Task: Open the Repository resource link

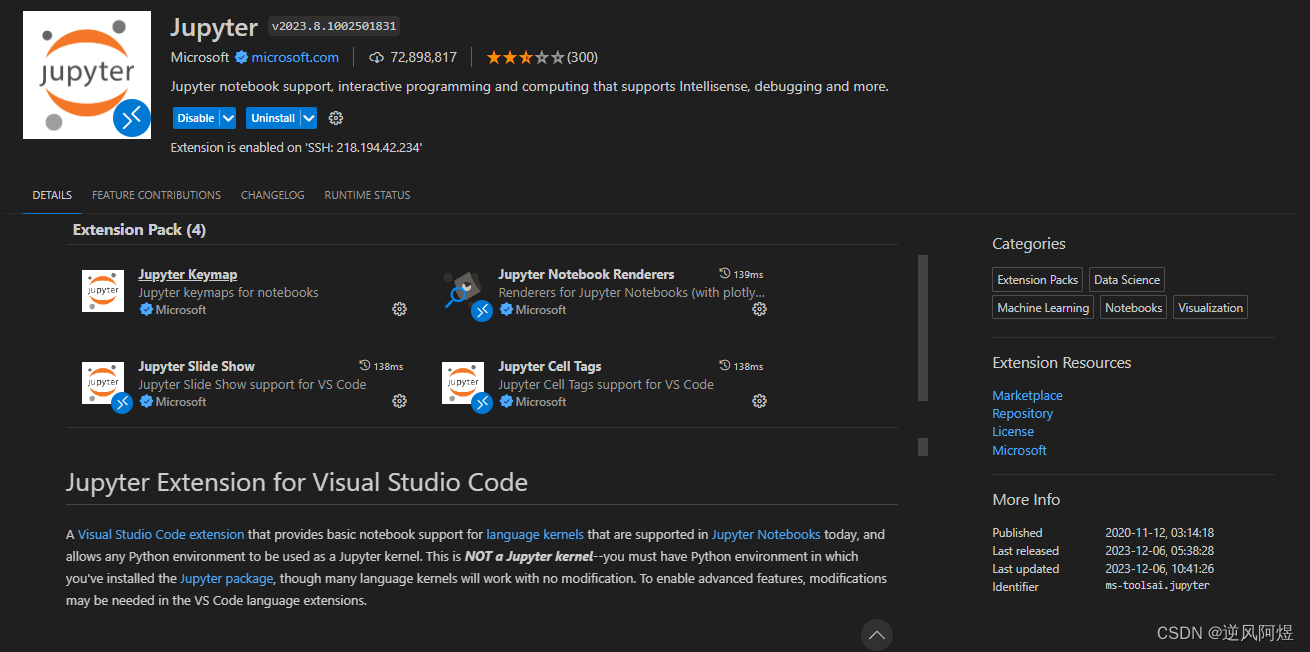Action: [x=1022, y=414]
